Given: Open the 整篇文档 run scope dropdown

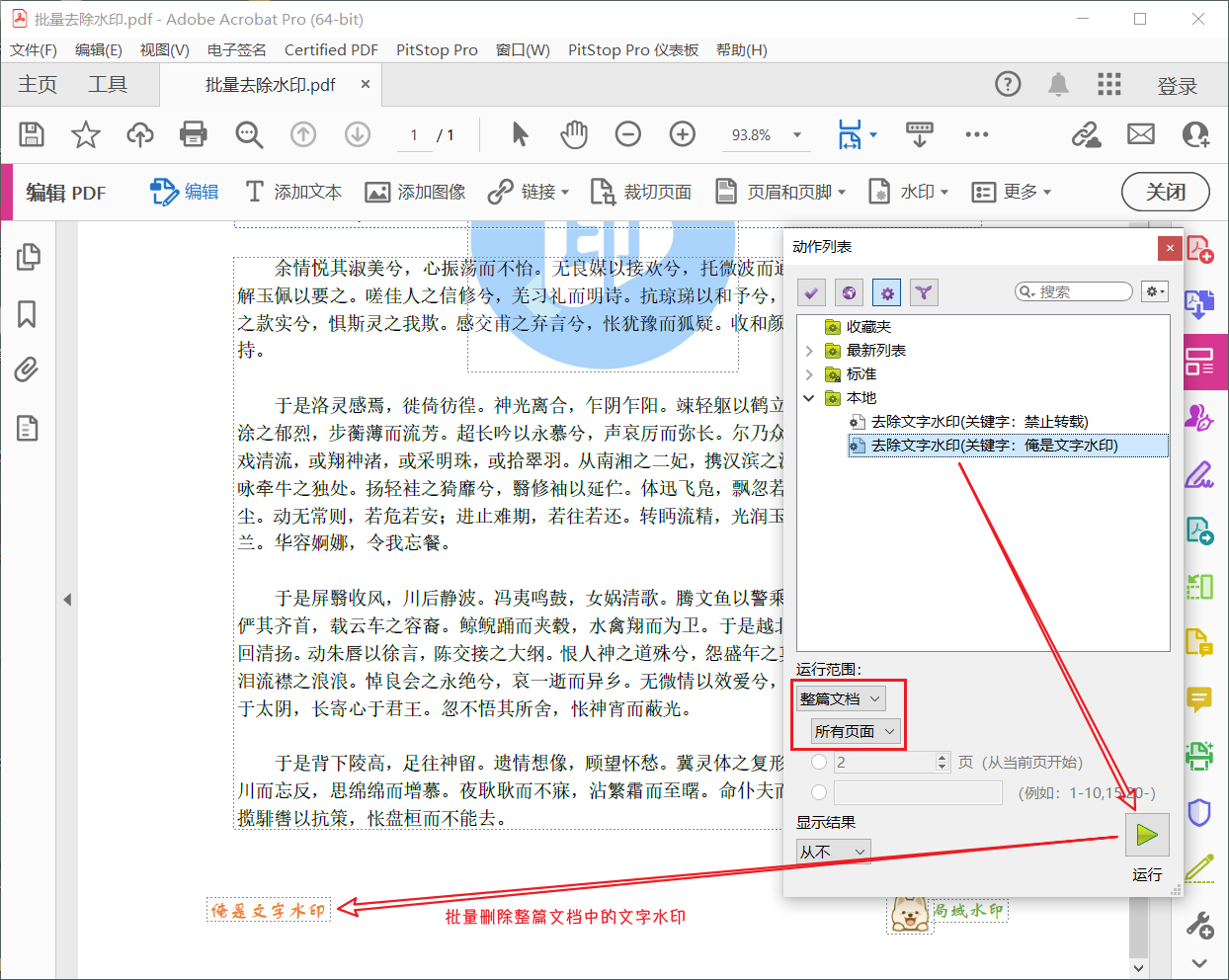Looking at the screenshot, I should click(841, 698).
